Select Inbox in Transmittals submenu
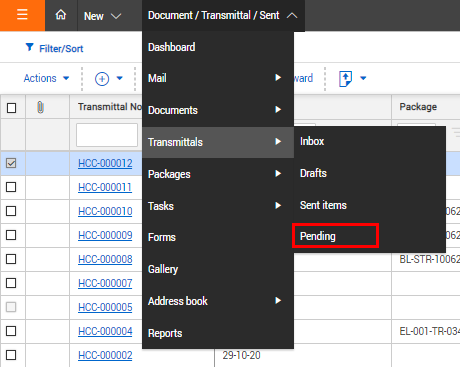Screen dimensions: 460x367 [370, 141]
